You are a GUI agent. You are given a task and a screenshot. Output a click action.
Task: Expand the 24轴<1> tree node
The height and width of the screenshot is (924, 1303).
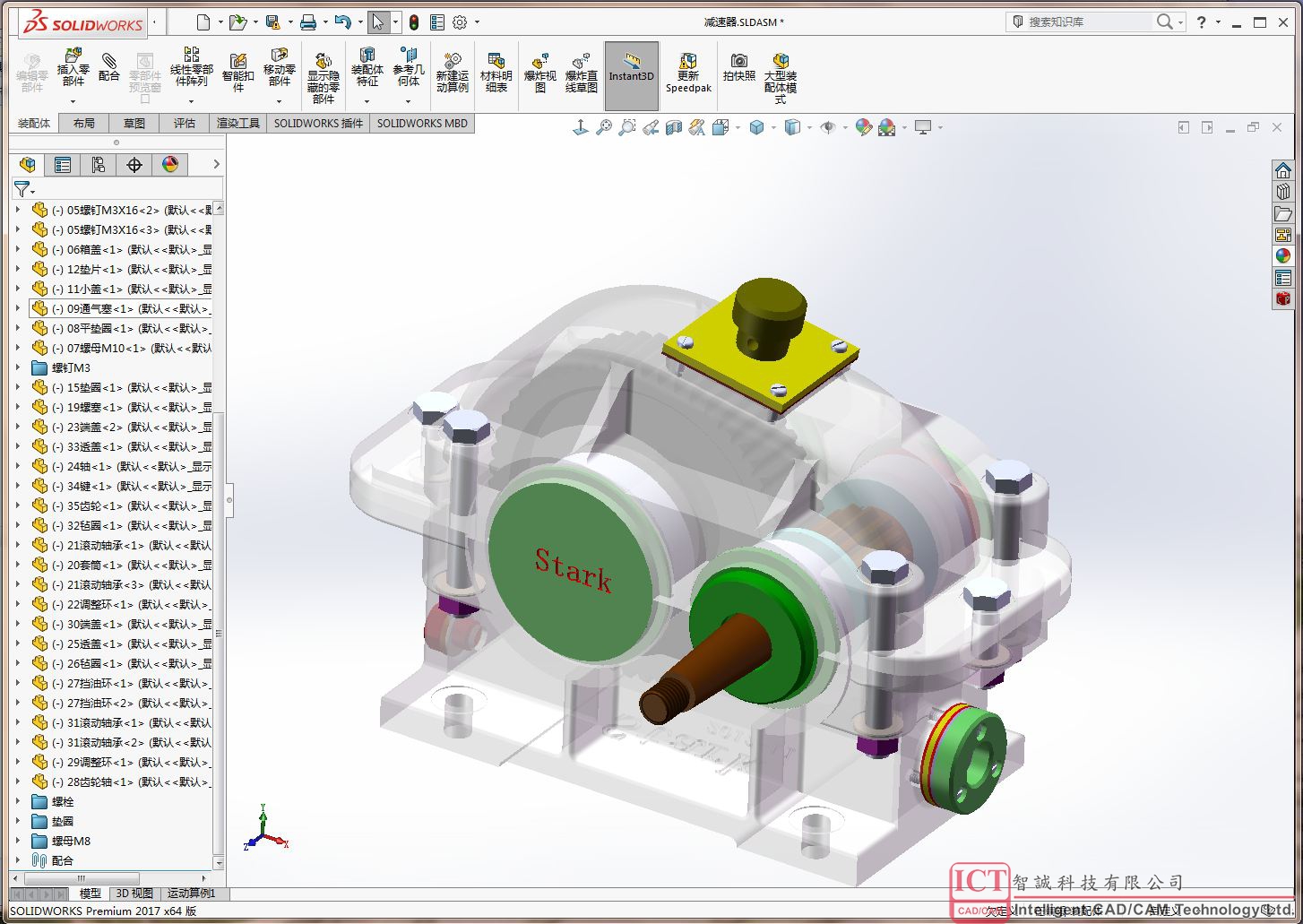coord(18,466)
